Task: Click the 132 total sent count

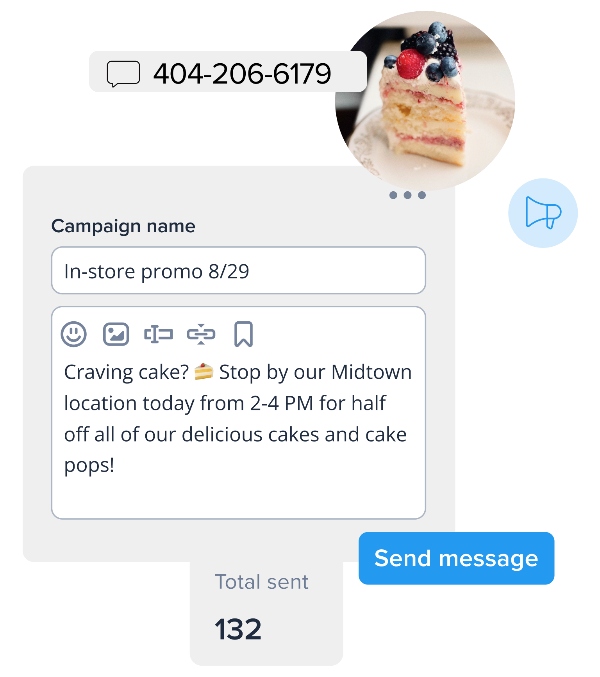Action: point(238,629)
